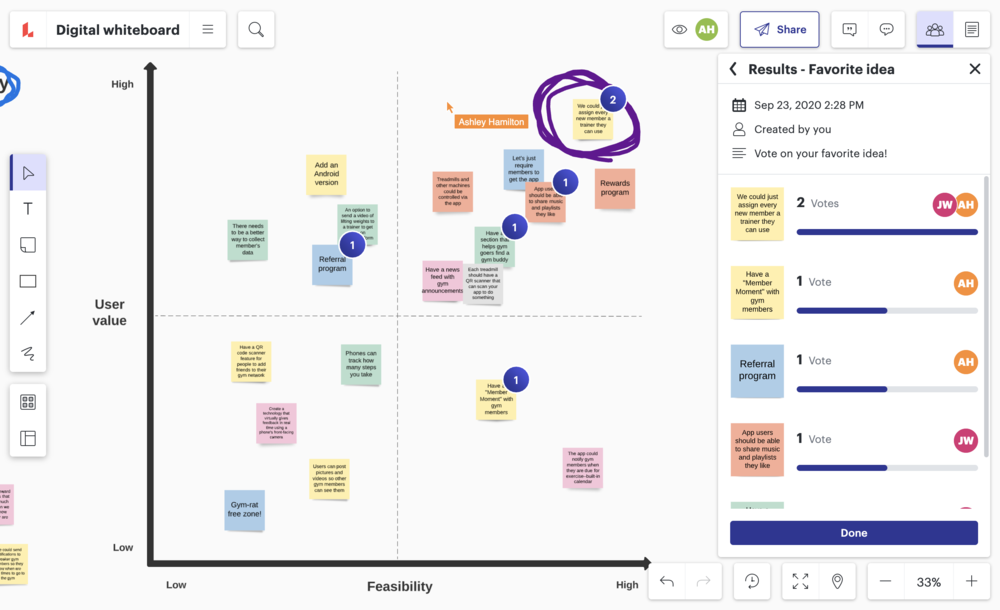
Task: Select the rectangle shape tool
Action: (28, 282)
